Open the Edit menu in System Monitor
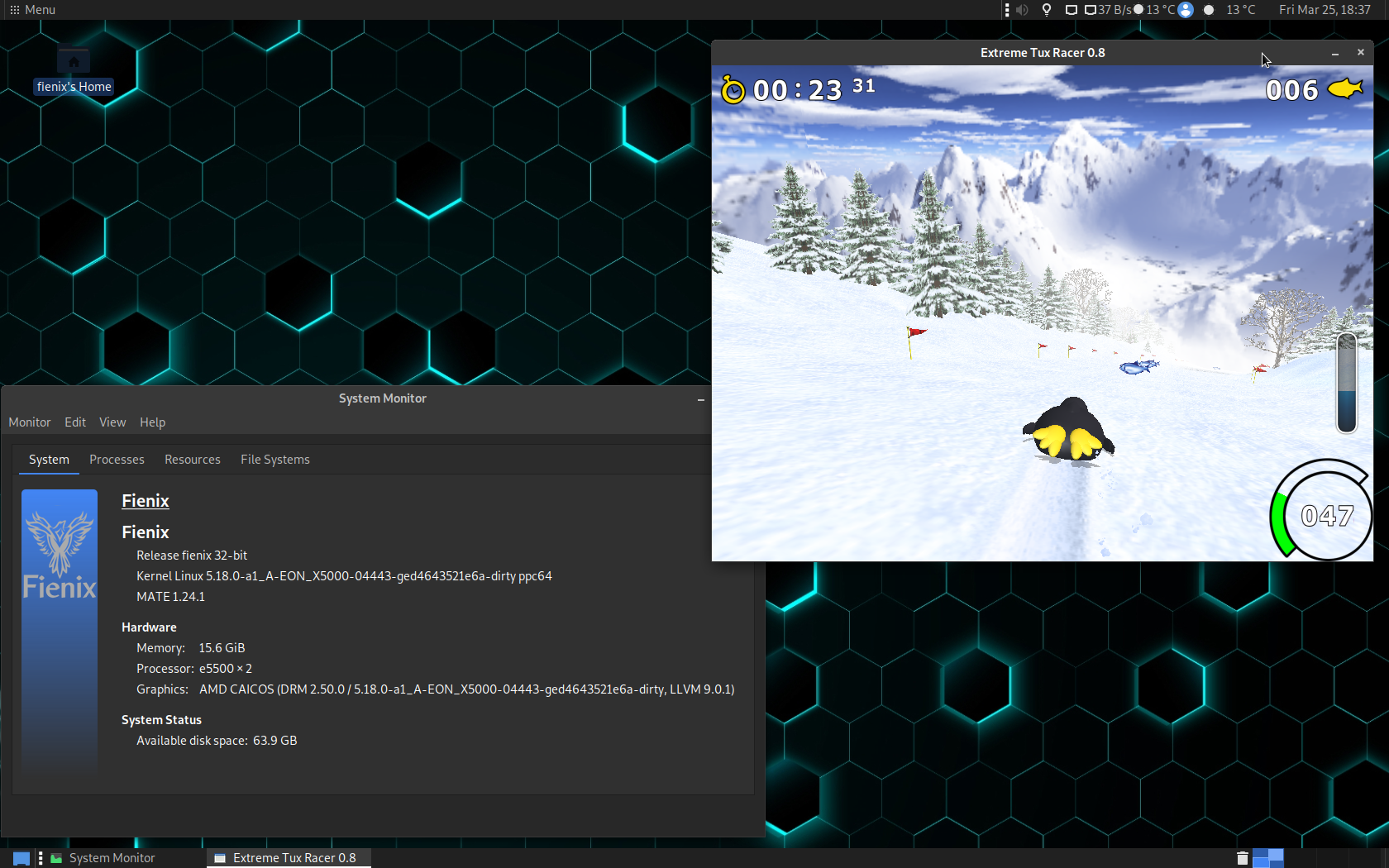The image size is (1389, 868). 75,422
